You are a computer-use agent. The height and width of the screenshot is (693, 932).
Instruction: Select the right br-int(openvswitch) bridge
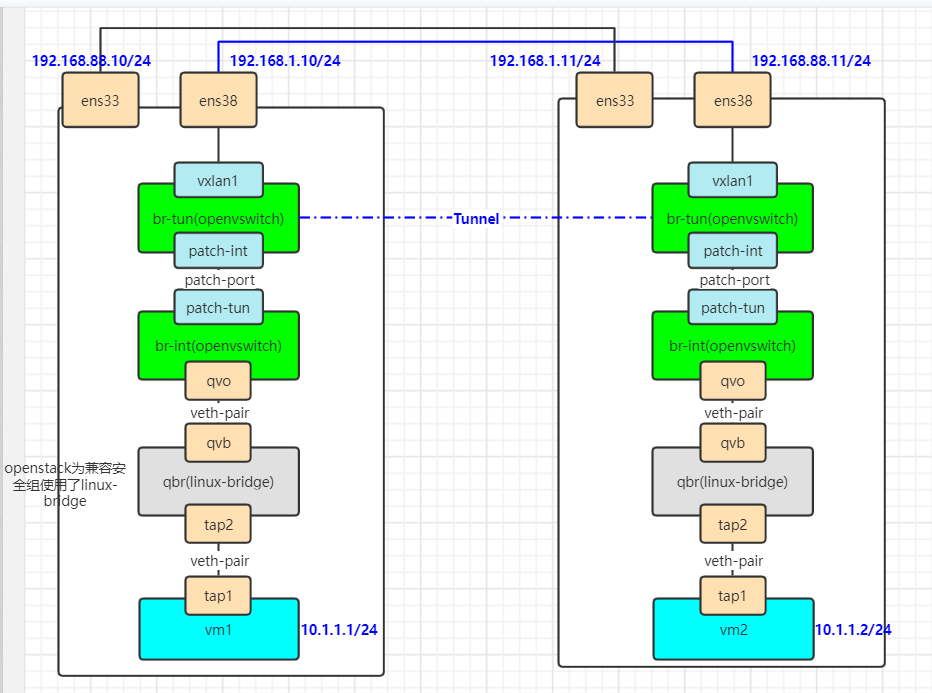tap(733, 346)
